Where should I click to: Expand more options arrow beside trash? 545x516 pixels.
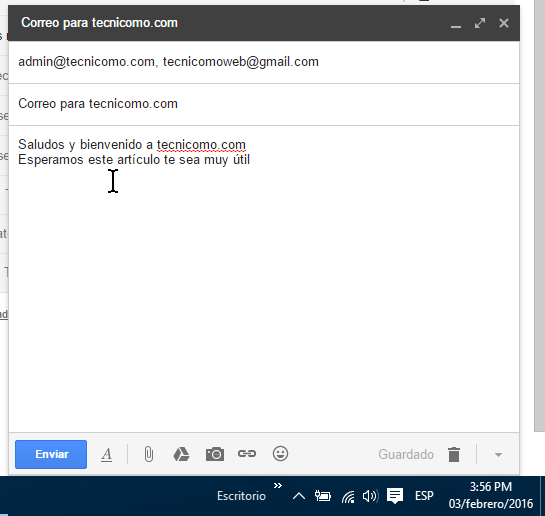(x=498, y=455)
